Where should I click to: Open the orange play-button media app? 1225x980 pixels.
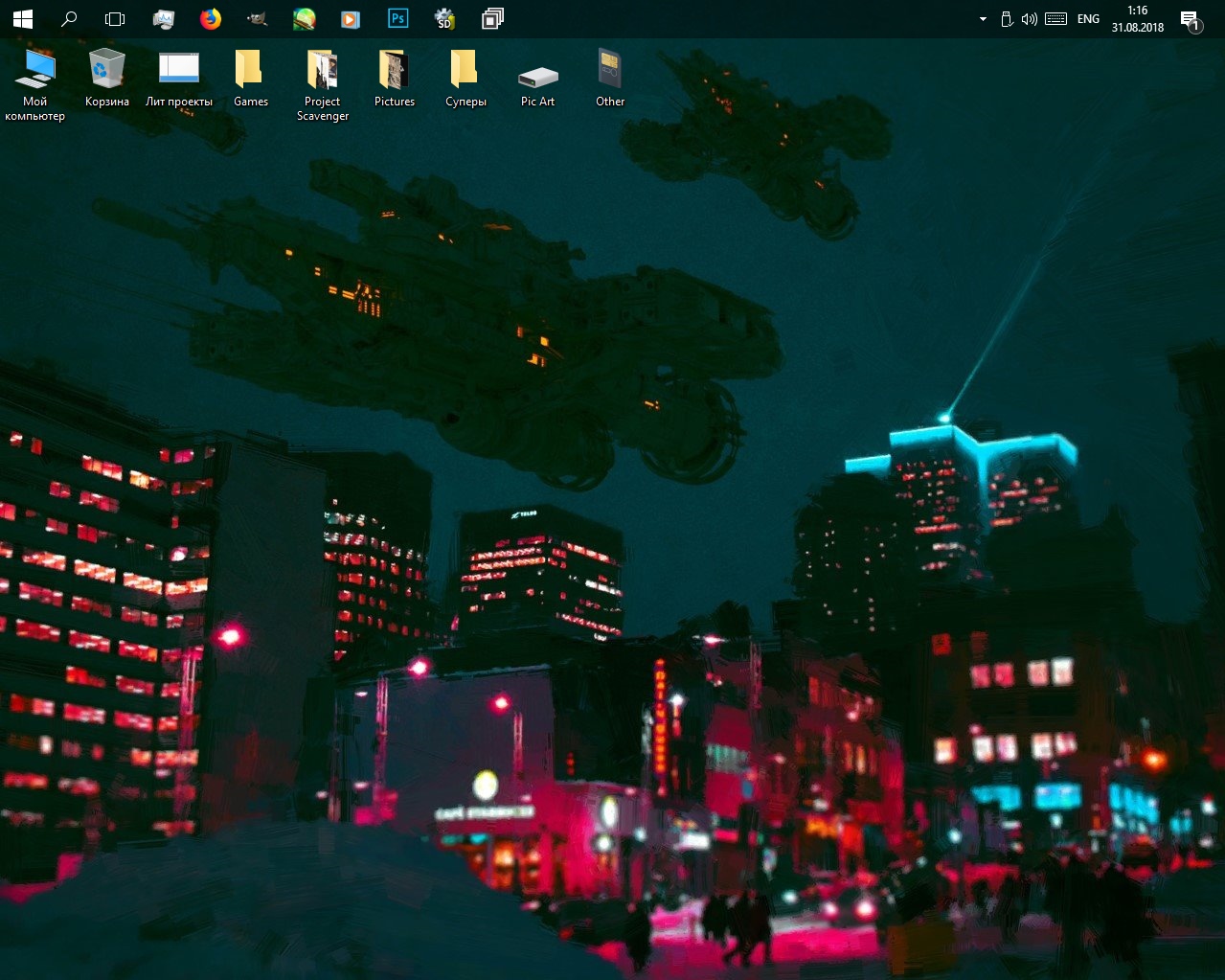coord(351,19)
